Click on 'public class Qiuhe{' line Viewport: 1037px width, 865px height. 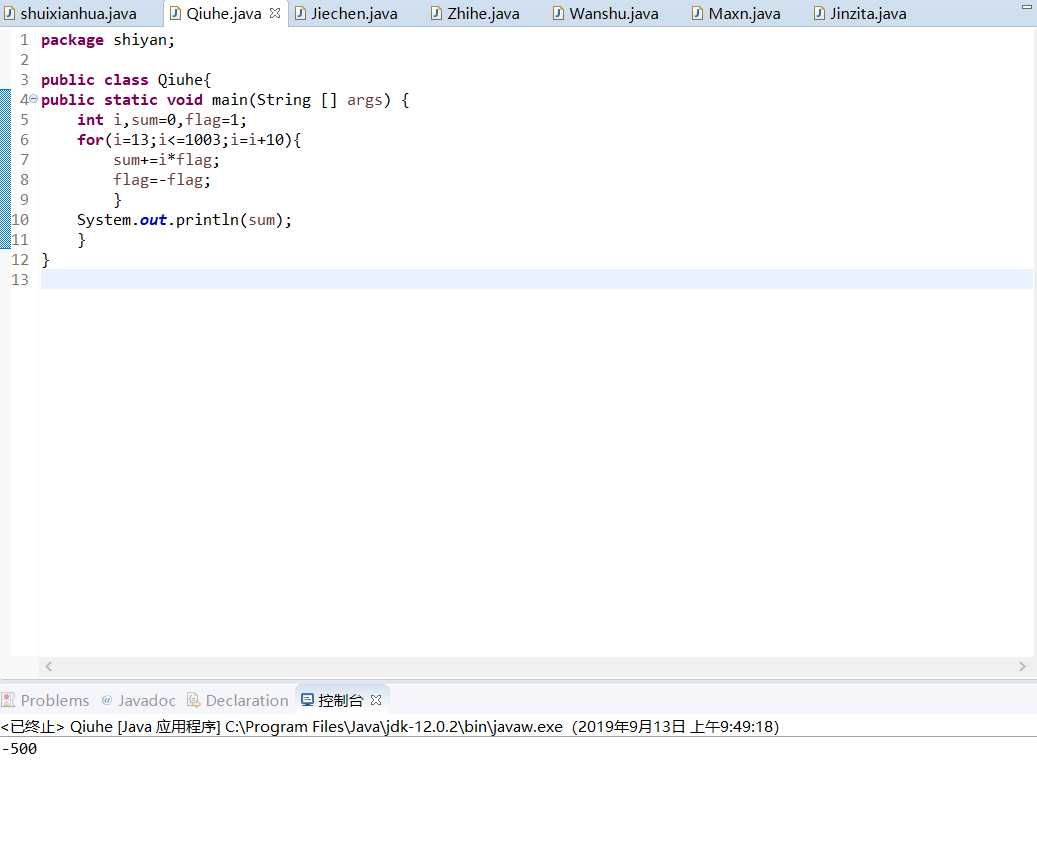(x=126, y=80)
